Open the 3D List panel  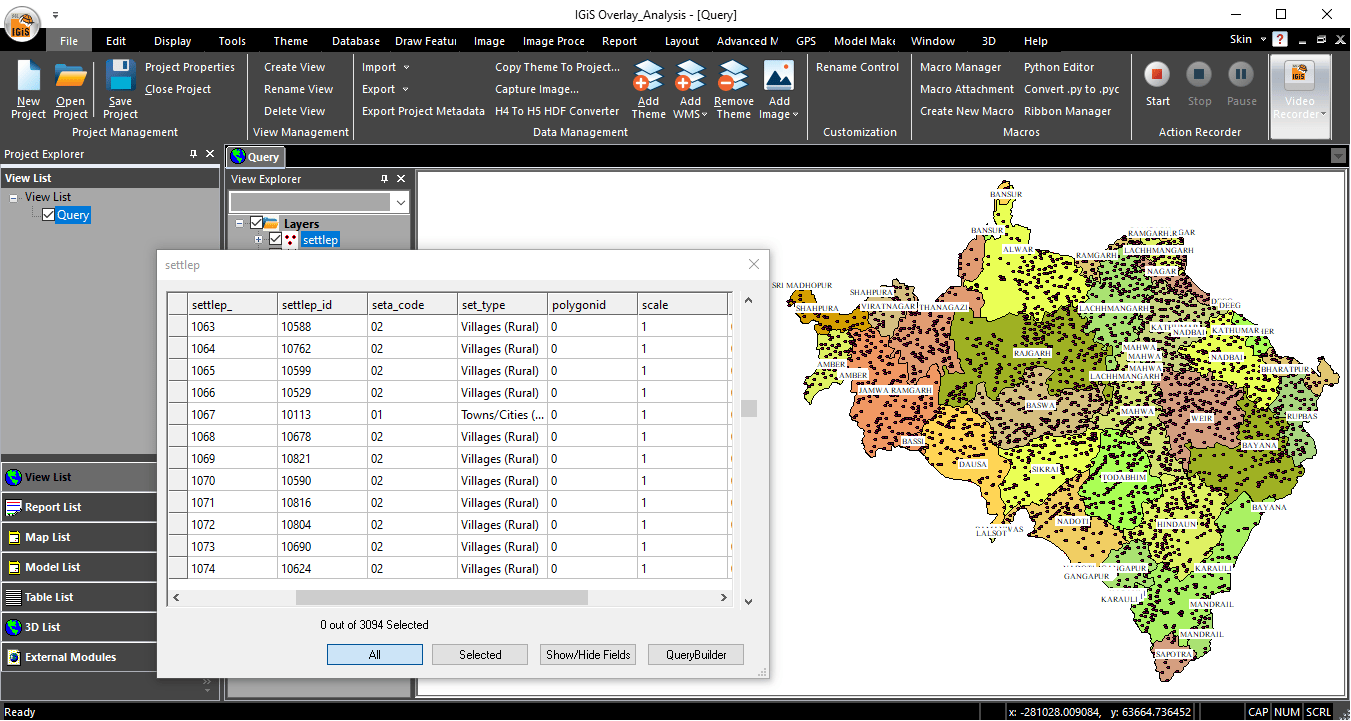79,627
